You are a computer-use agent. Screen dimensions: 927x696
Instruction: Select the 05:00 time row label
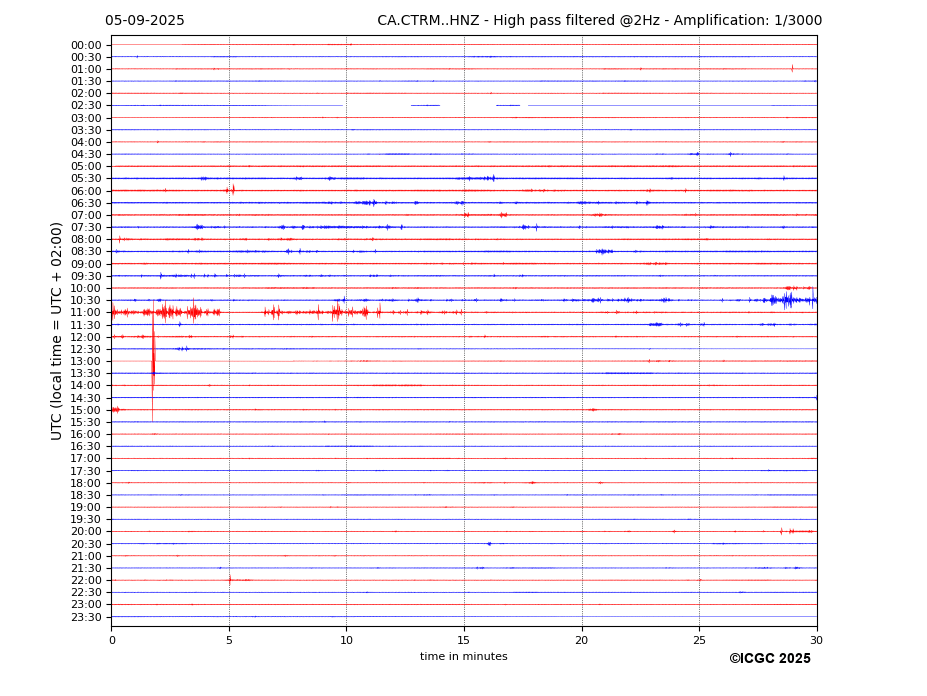pos(86,167)
